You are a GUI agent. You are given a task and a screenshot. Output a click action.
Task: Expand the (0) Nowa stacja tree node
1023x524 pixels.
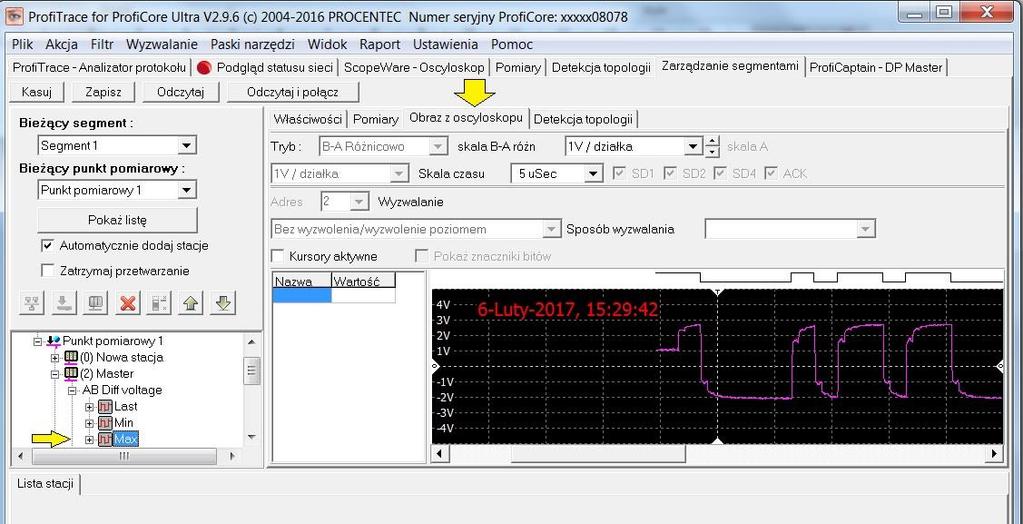coord(55,358)
